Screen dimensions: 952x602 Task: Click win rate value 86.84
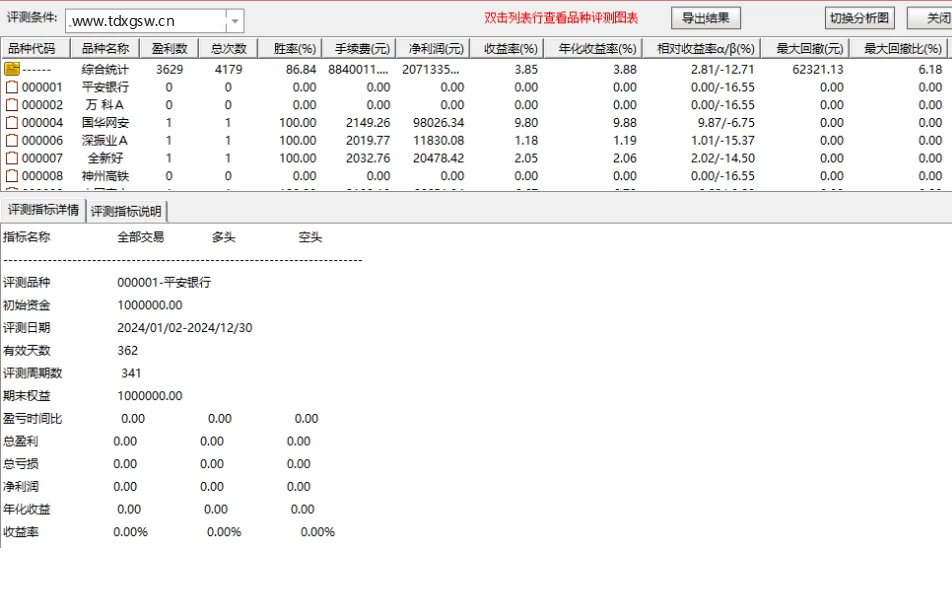click(301, 70)
